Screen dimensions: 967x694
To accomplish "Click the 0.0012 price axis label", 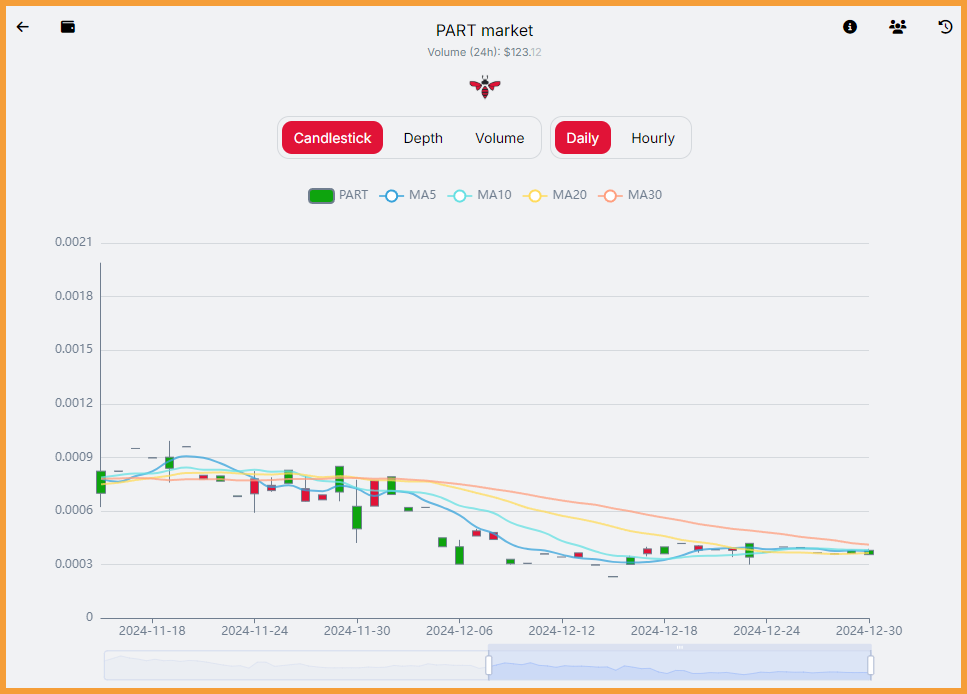I will point(73,403).
